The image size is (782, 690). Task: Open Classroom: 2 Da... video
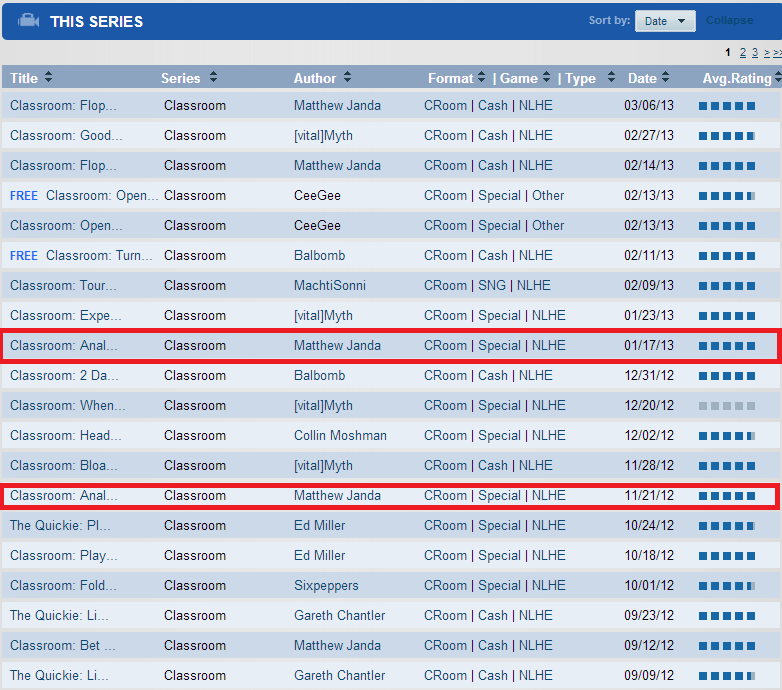[64, 375]
